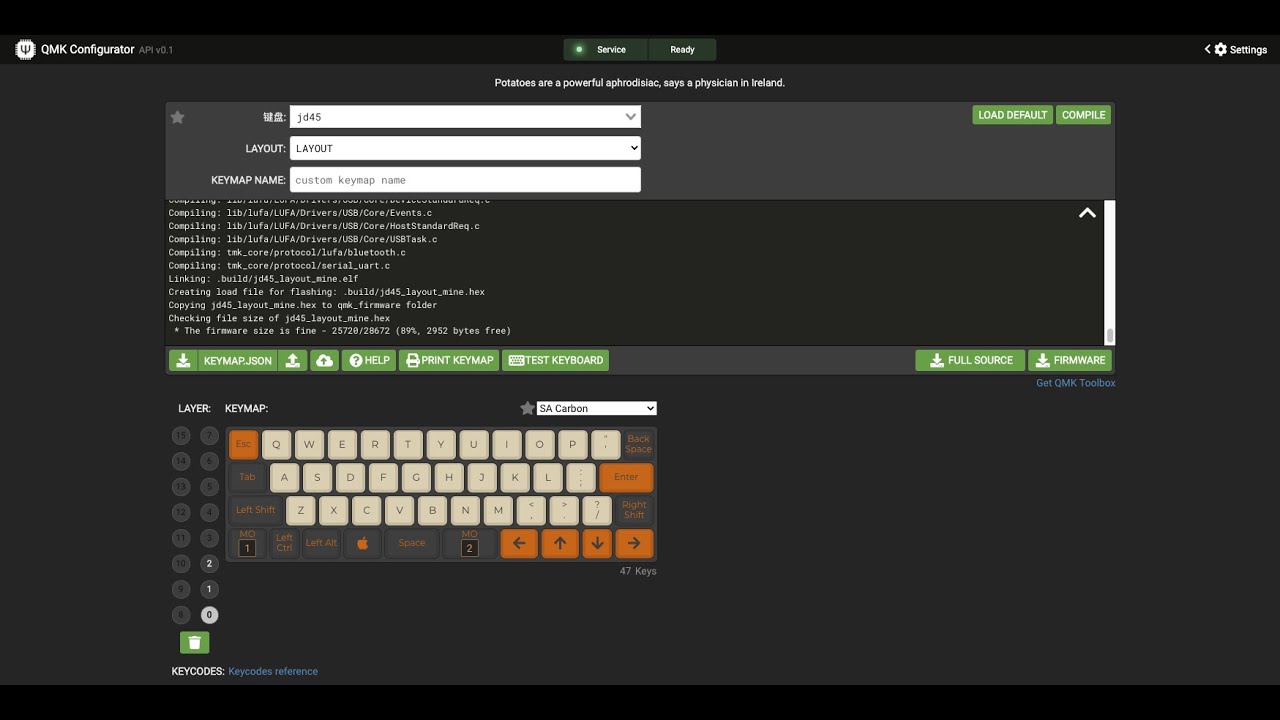Screen dimensions: 1280x720
Task: Select the Q key on keymap
Action: coord(277,444)
